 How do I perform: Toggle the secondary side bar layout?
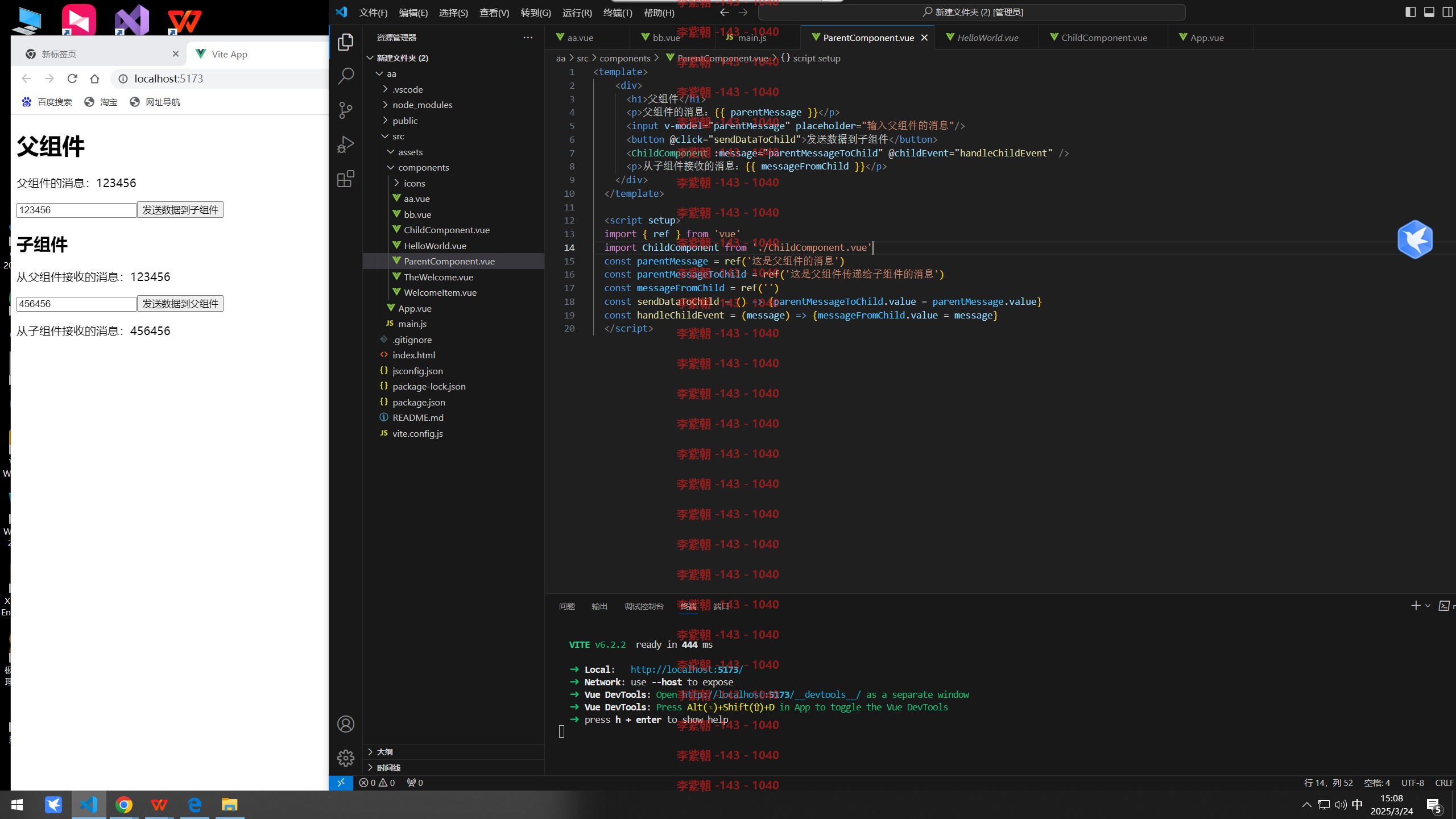click(x=1447, y=12)
